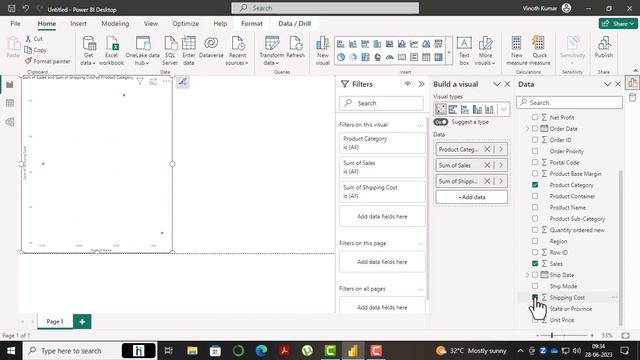The width and height of the screenshot is (640, 360).
Task: Click the filter icon on the visual header
Action: (140, 82)
